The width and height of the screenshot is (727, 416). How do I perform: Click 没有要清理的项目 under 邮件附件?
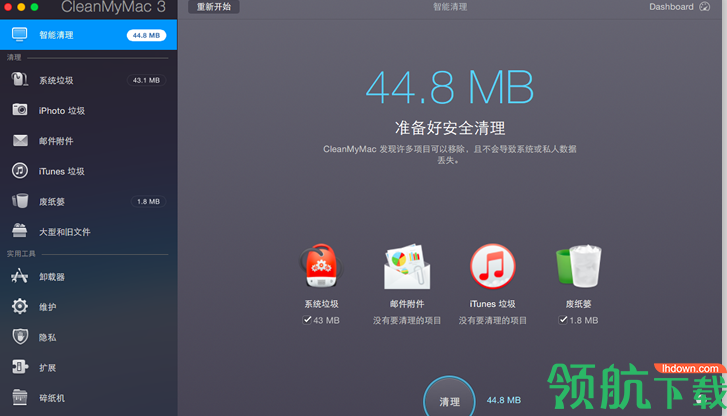tap(407, 320)
